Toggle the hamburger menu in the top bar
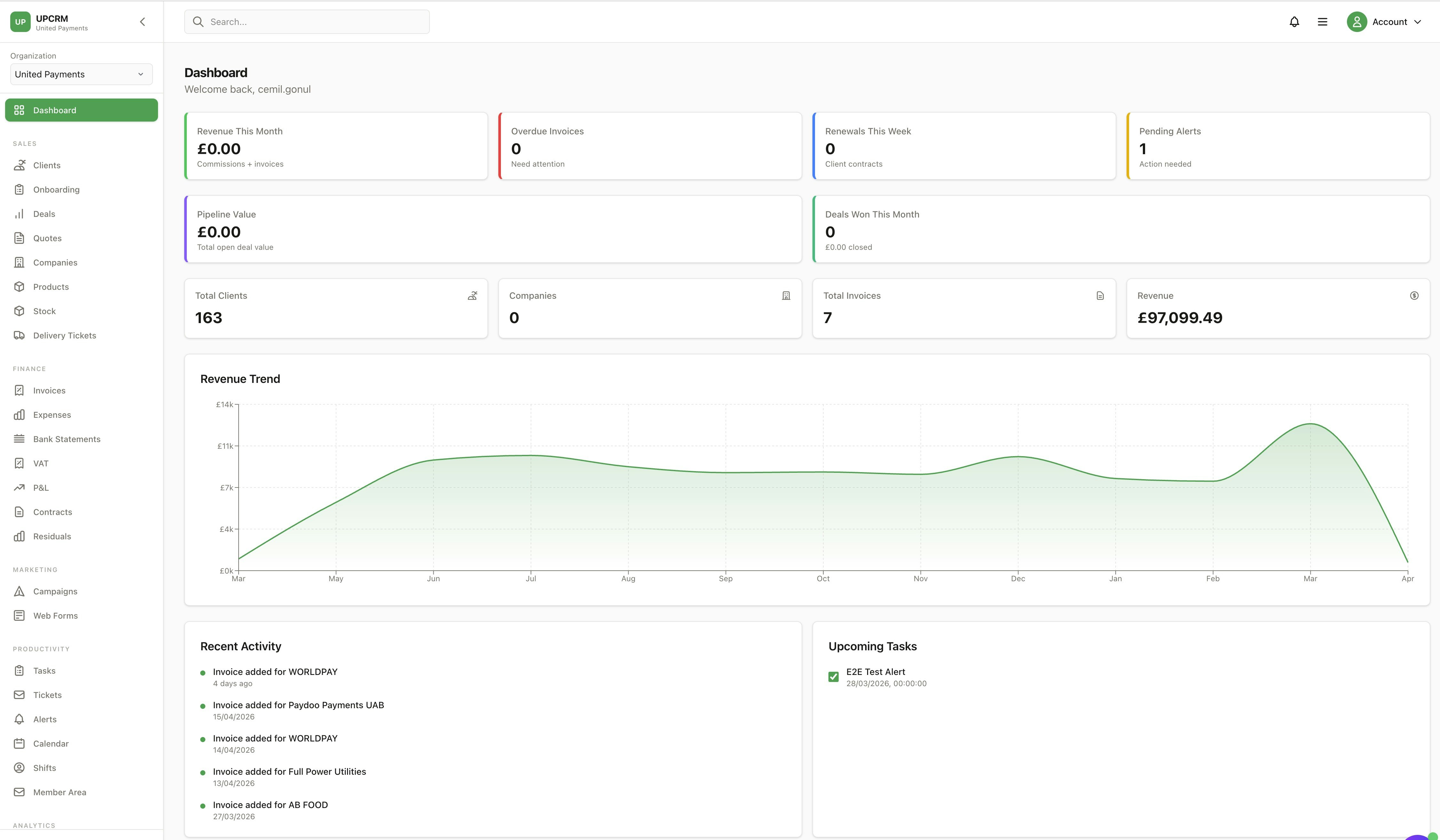 pos(1322,21)
